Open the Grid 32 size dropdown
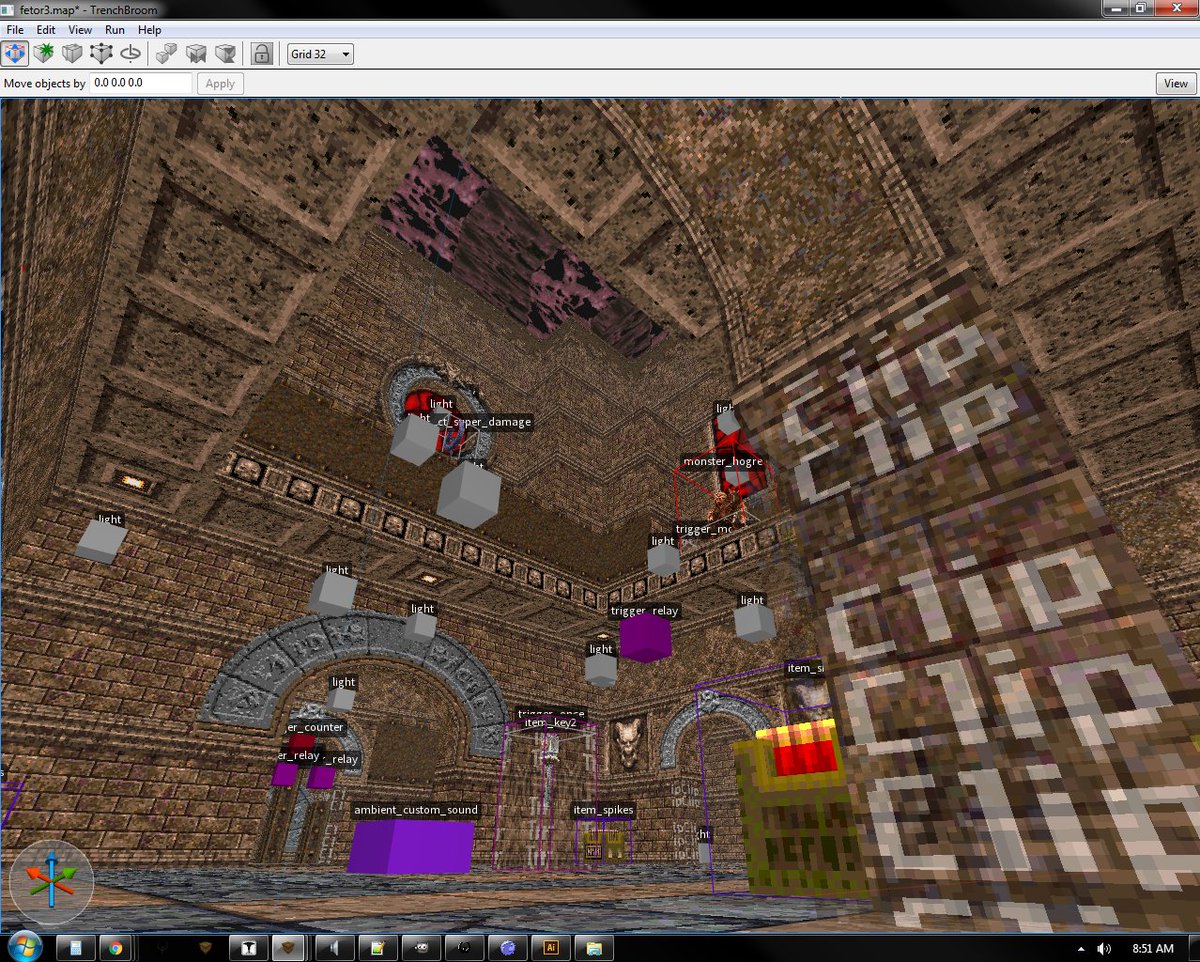 click(x=320, y=54)
